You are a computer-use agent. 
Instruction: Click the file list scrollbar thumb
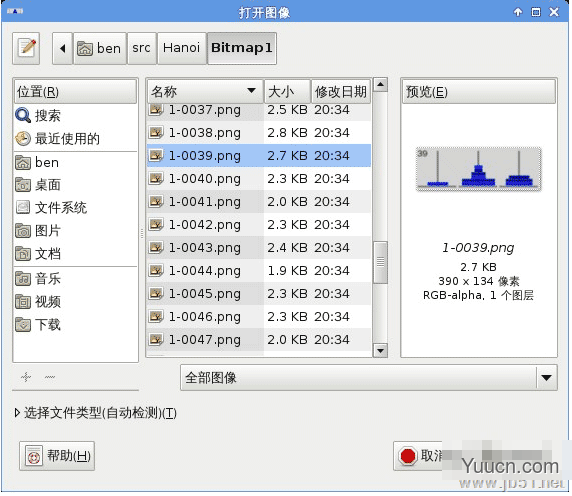380,262
